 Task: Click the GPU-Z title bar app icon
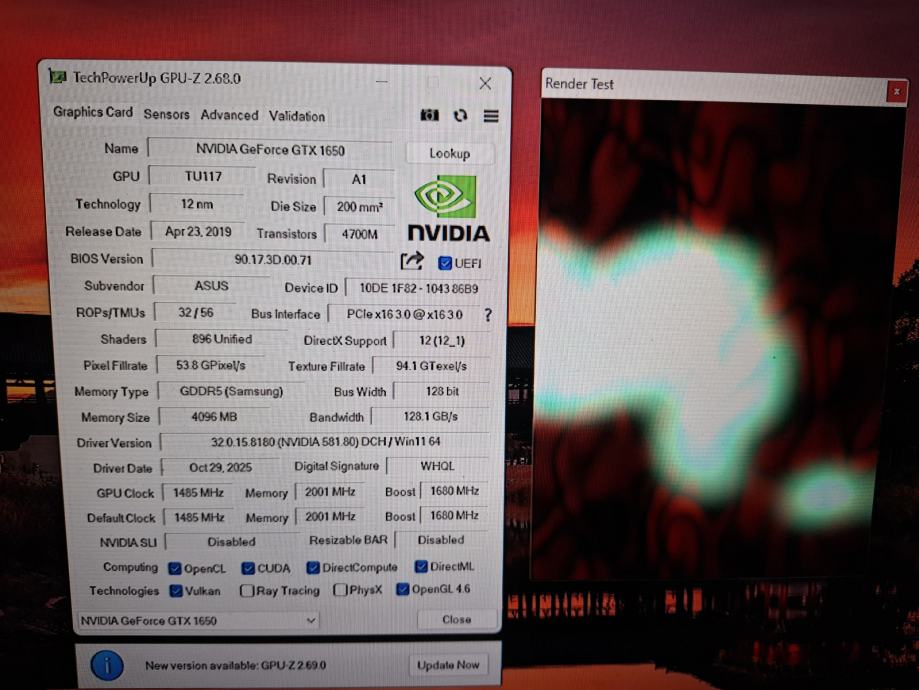(57, 76)
